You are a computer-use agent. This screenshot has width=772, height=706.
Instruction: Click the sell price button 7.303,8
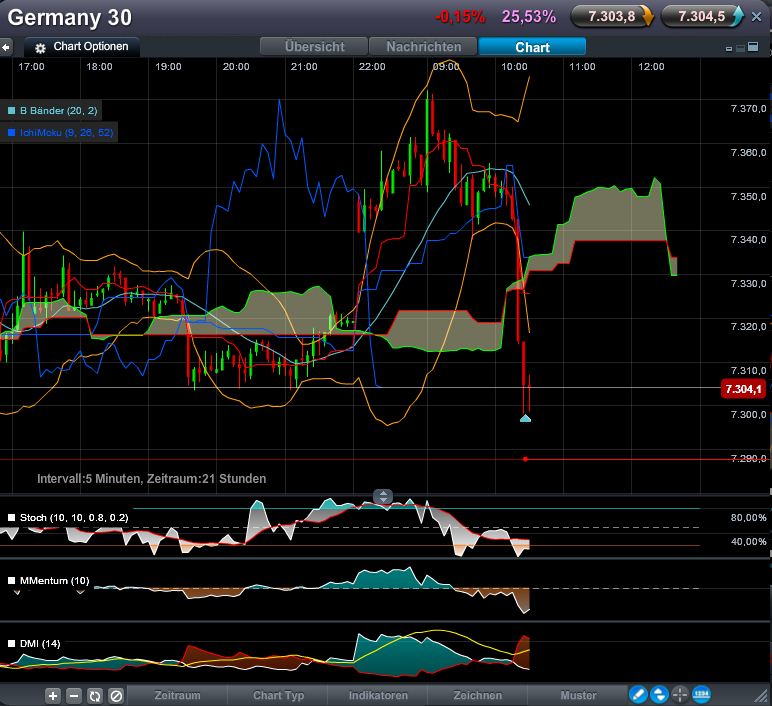click(610, 16)
